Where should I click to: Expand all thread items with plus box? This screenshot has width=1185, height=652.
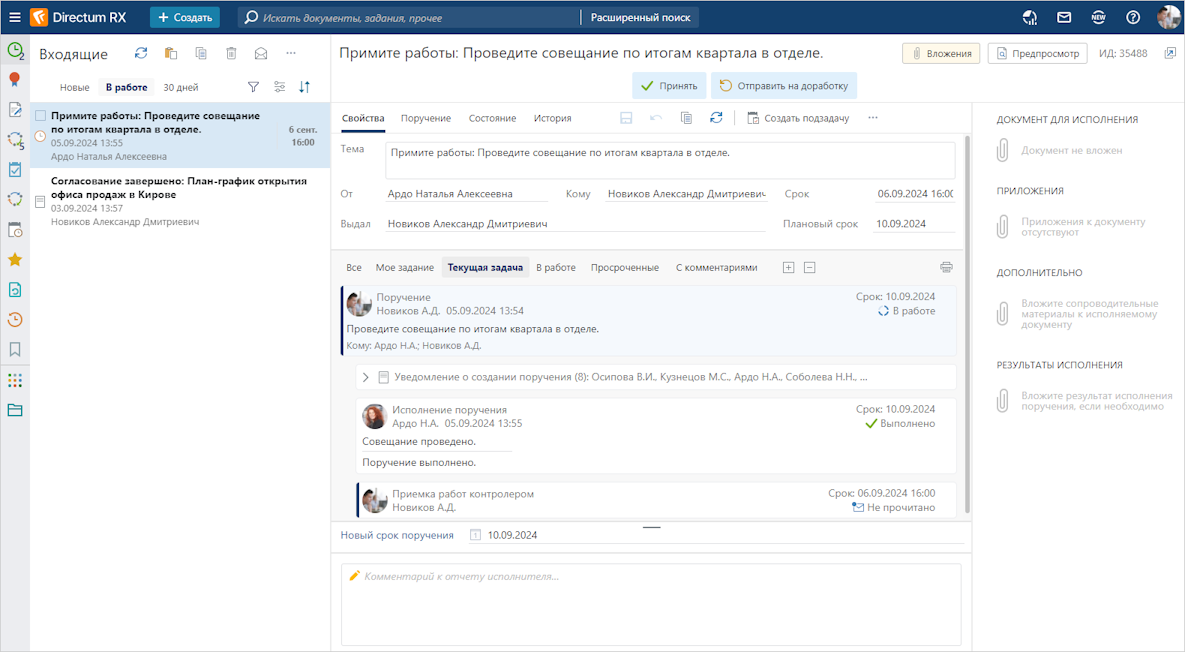click(788, 268)
